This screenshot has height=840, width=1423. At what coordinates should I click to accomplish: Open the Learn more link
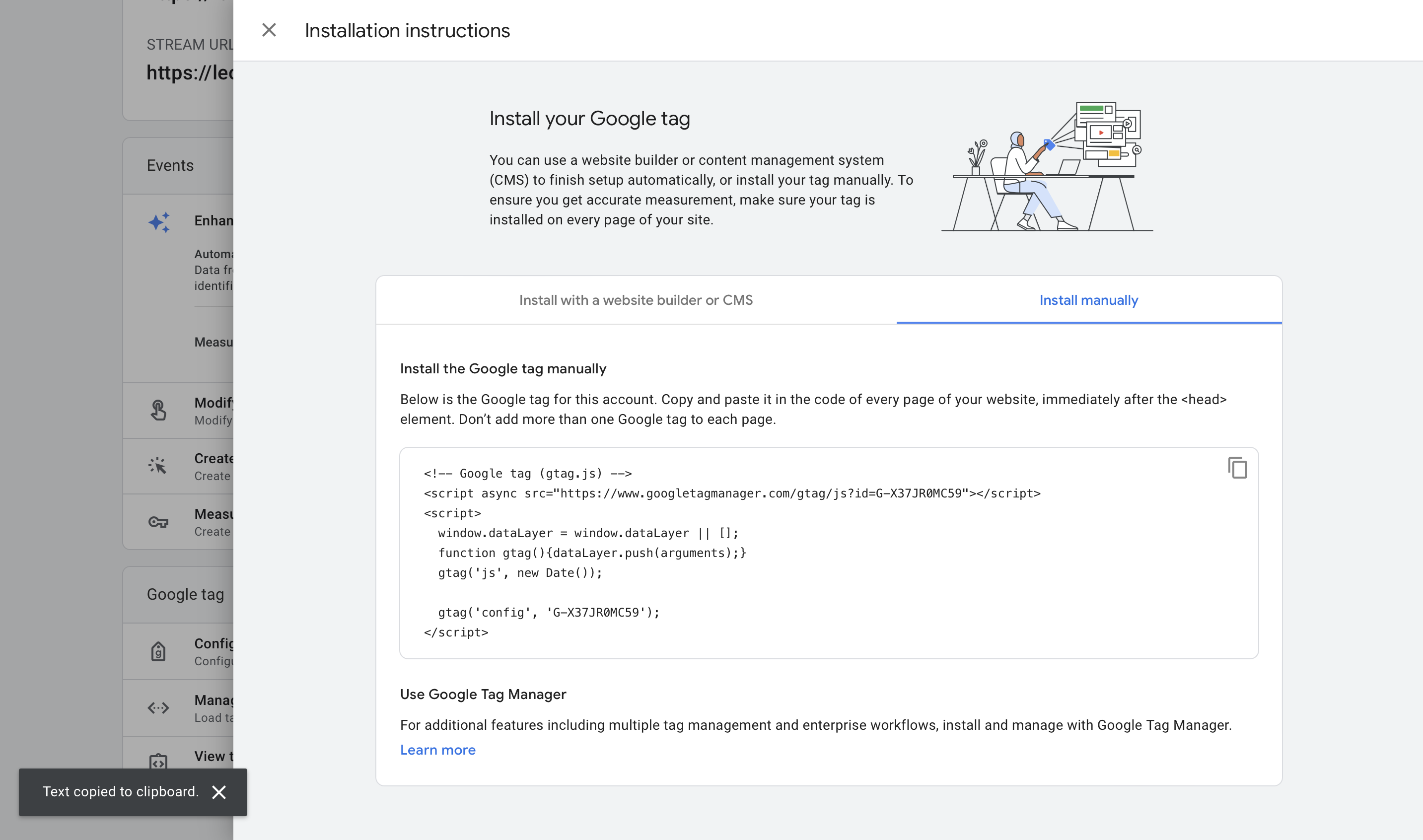[437, 750]
